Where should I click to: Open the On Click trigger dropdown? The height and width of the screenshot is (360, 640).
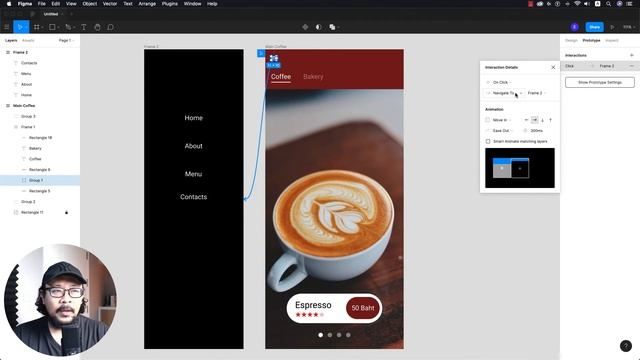(x=502, y=82)
